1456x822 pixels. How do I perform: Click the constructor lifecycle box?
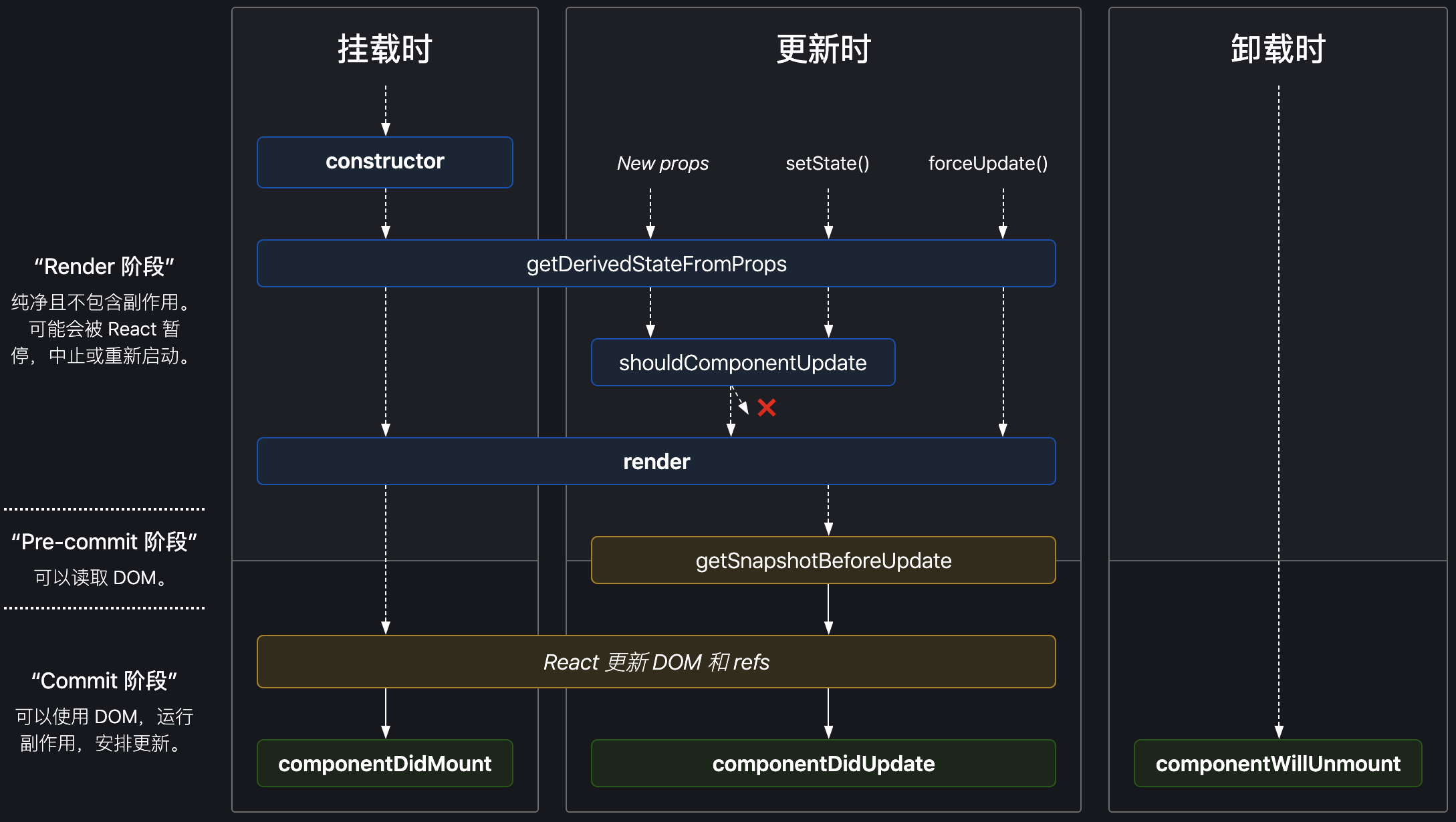coord(384,162)
